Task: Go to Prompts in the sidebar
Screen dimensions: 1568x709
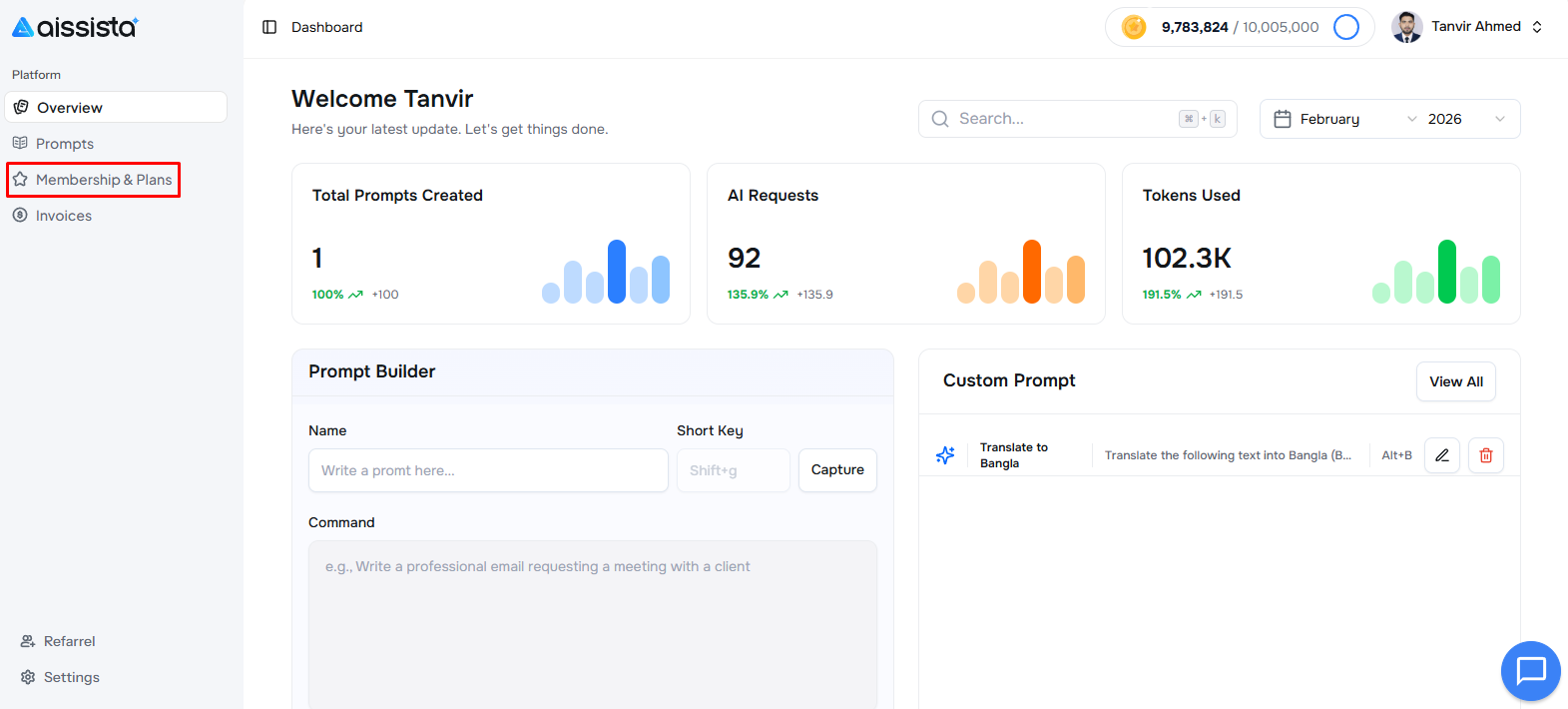Action: coord(65,144)
